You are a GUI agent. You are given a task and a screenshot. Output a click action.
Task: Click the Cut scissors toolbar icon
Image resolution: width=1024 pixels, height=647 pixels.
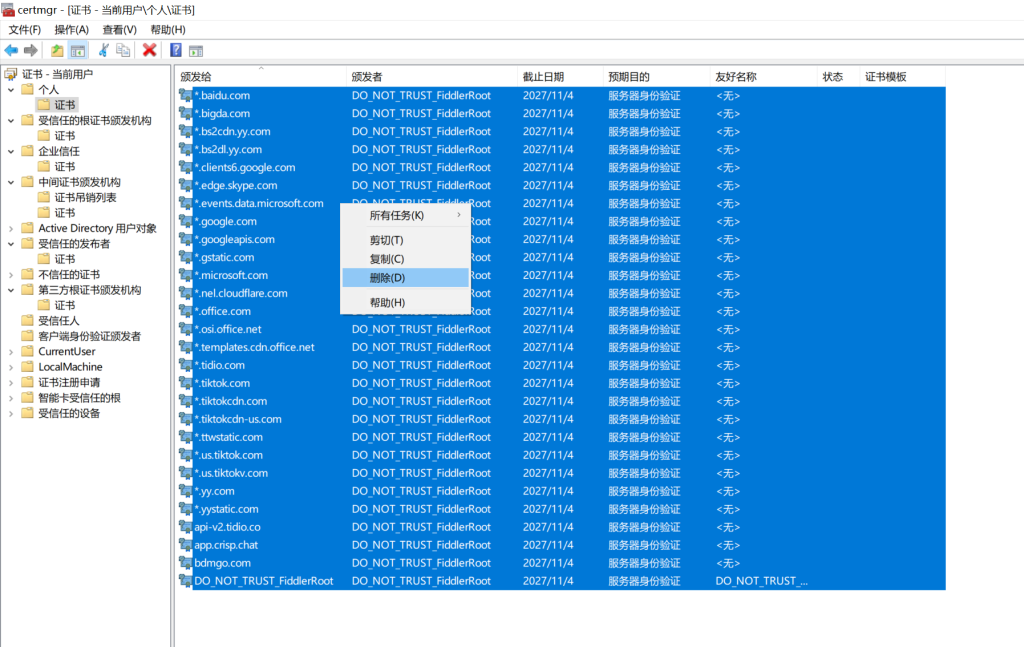coord(103,50)
